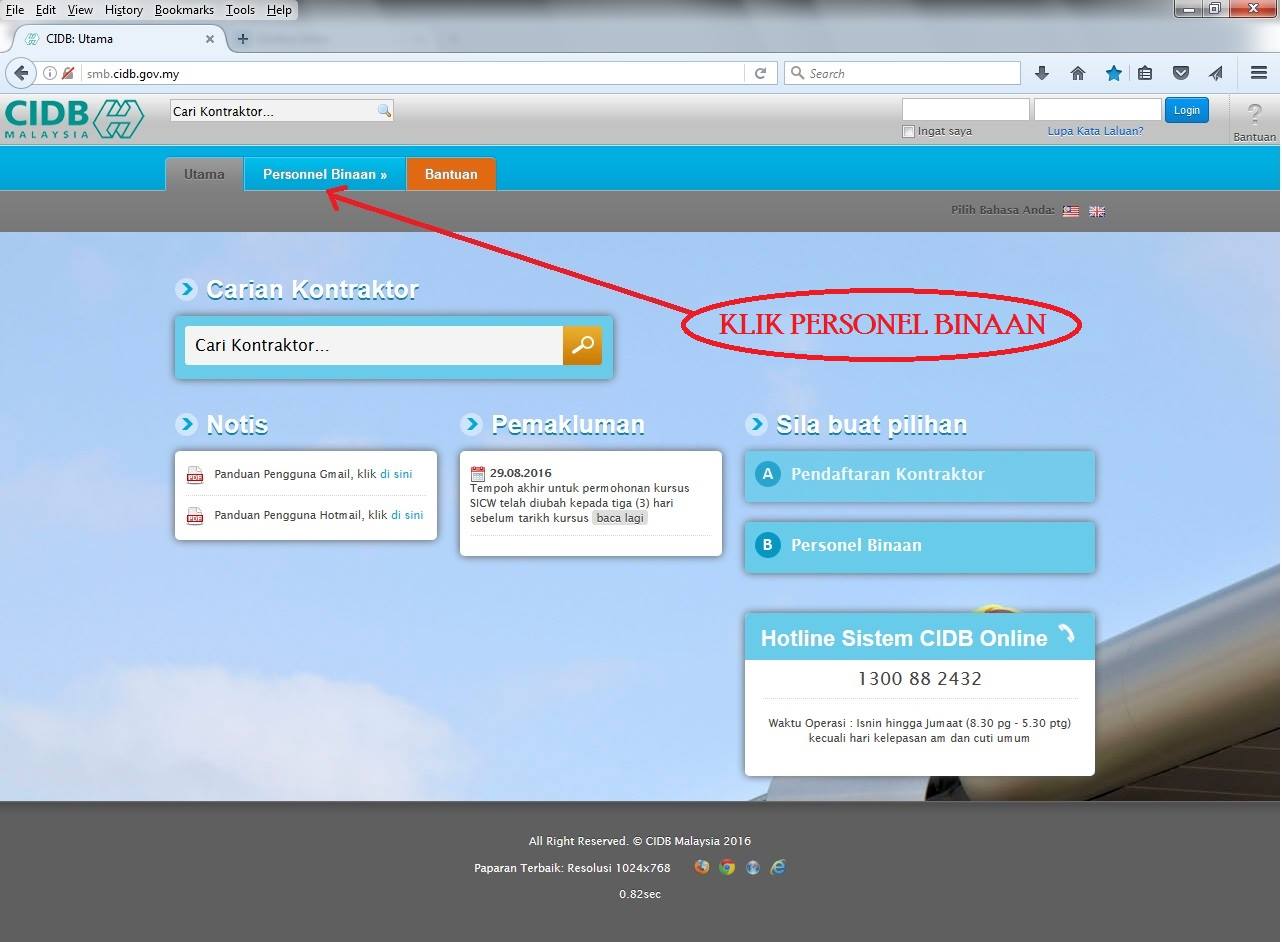The image size is (1282, 942).
Task: Click the password field beside Login
Action: pos(1098,110)
